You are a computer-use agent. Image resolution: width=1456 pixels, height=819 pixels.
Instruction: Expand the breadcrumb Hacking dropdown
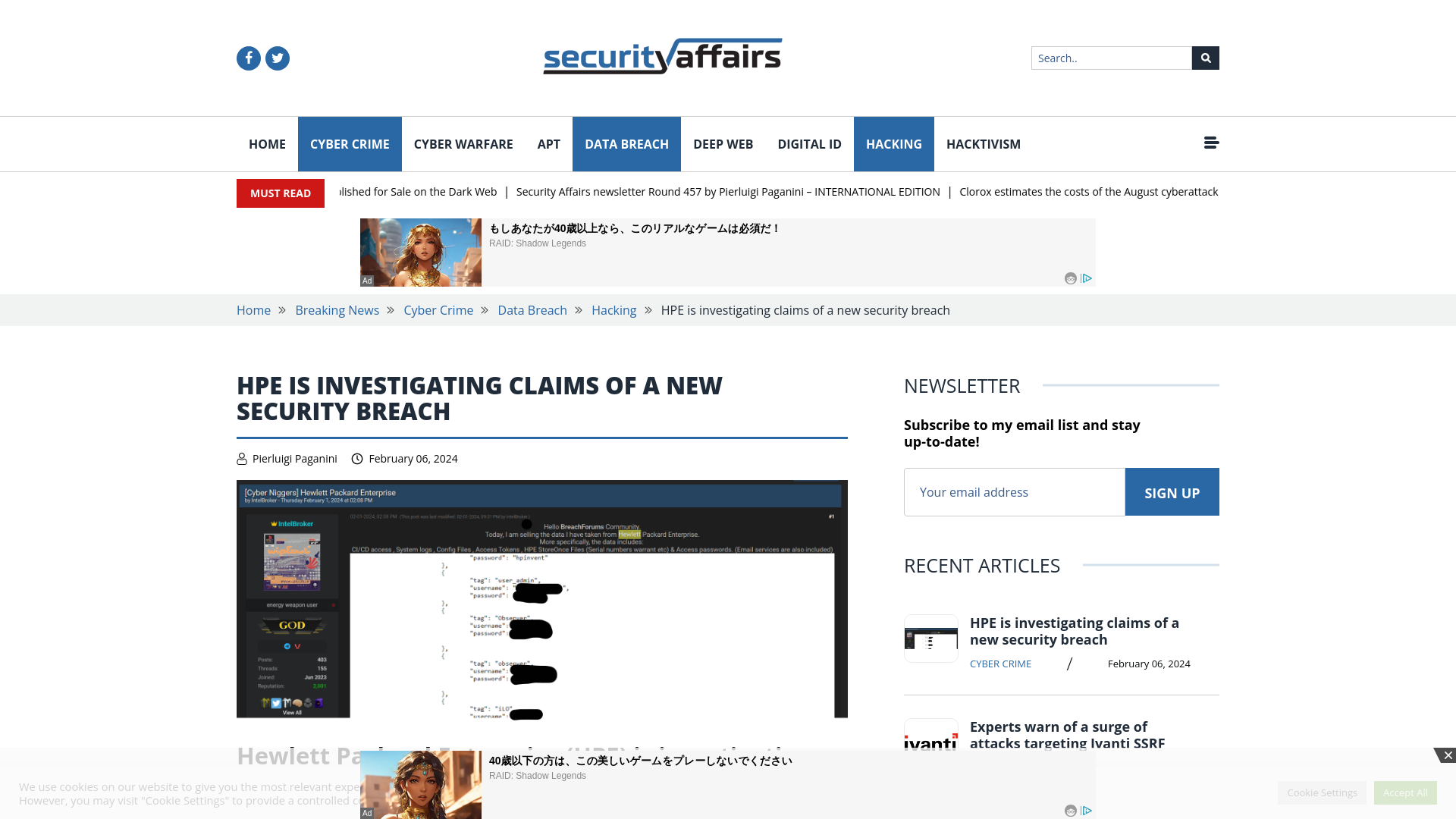pos(614,310)
